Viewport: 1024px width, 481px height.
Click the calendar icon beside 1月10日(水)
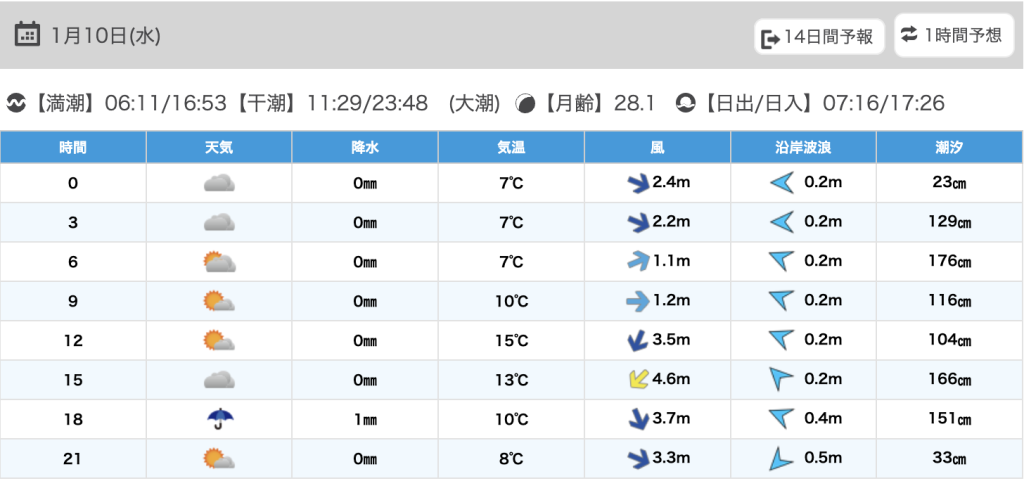[28, 34]
